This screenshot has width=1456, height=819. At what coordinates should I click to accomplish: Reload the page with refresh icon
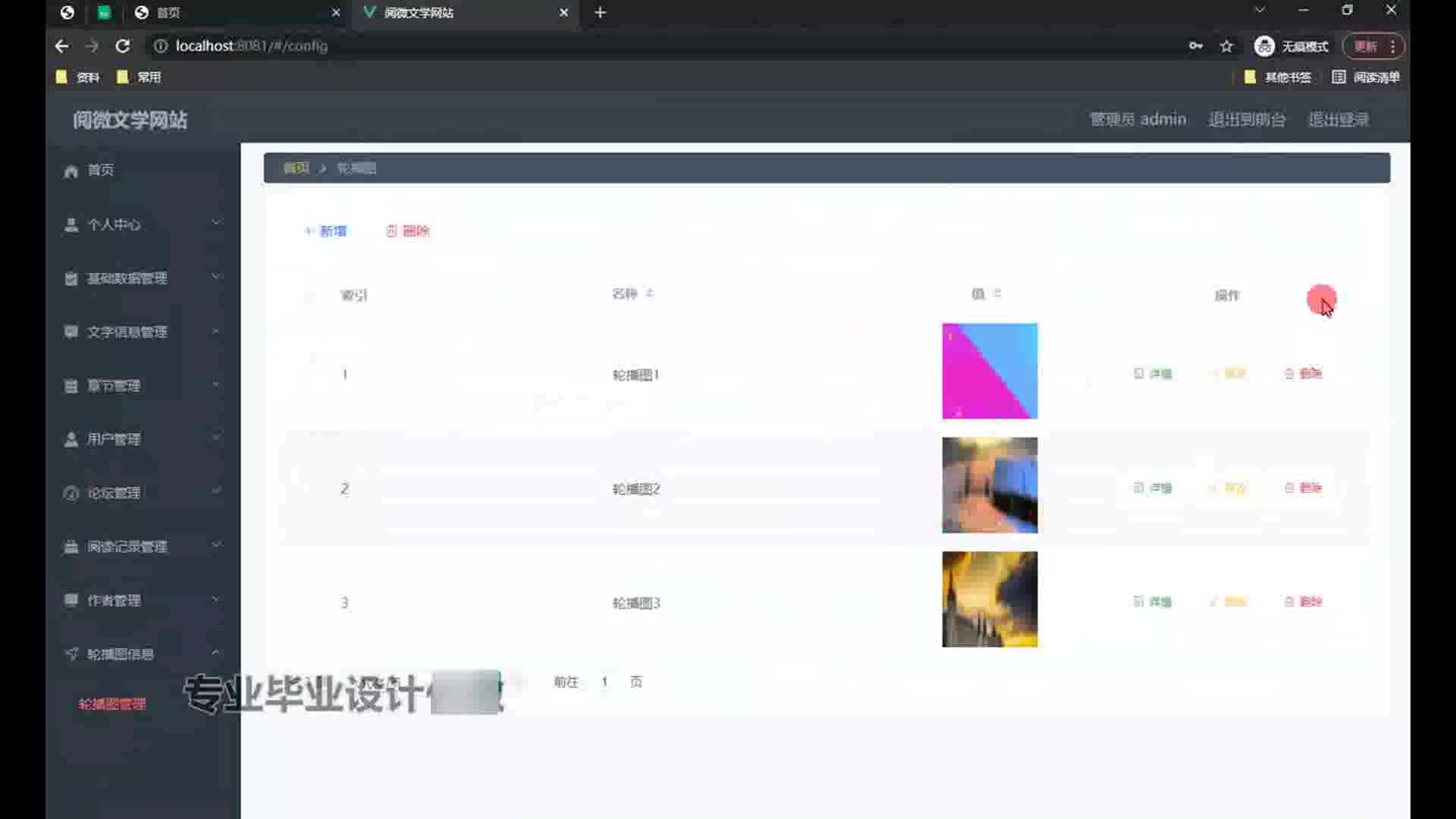click(x=122, y=46)
